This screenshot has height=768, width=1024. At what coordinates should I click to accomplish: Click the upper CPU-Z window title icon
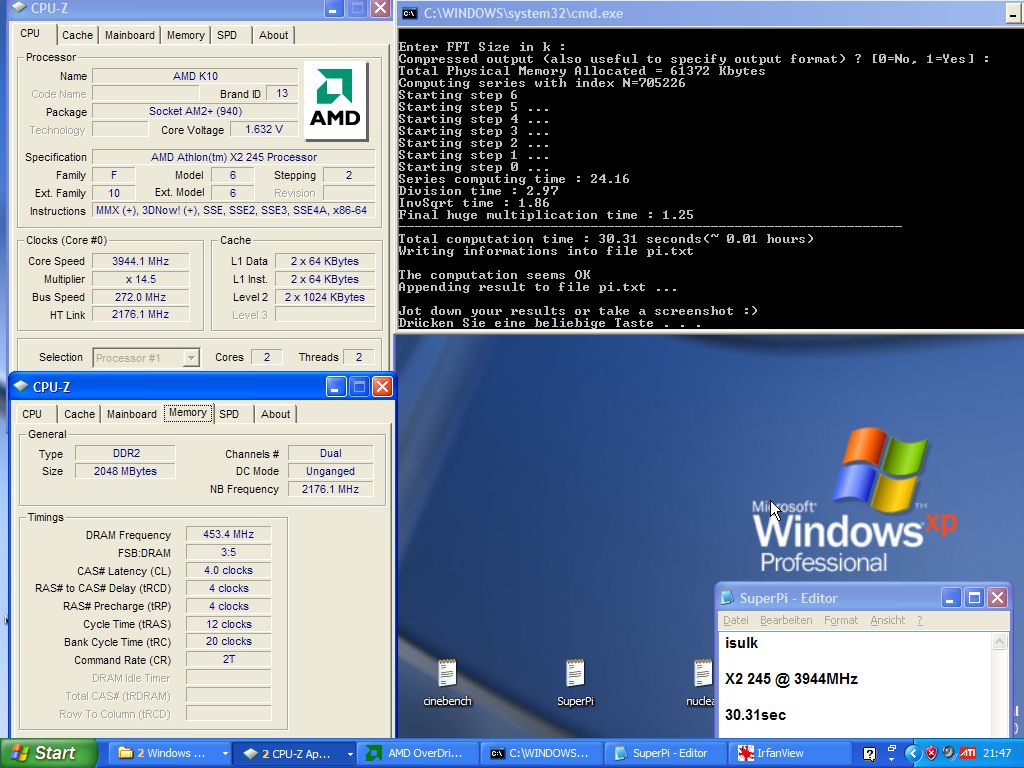20,8
